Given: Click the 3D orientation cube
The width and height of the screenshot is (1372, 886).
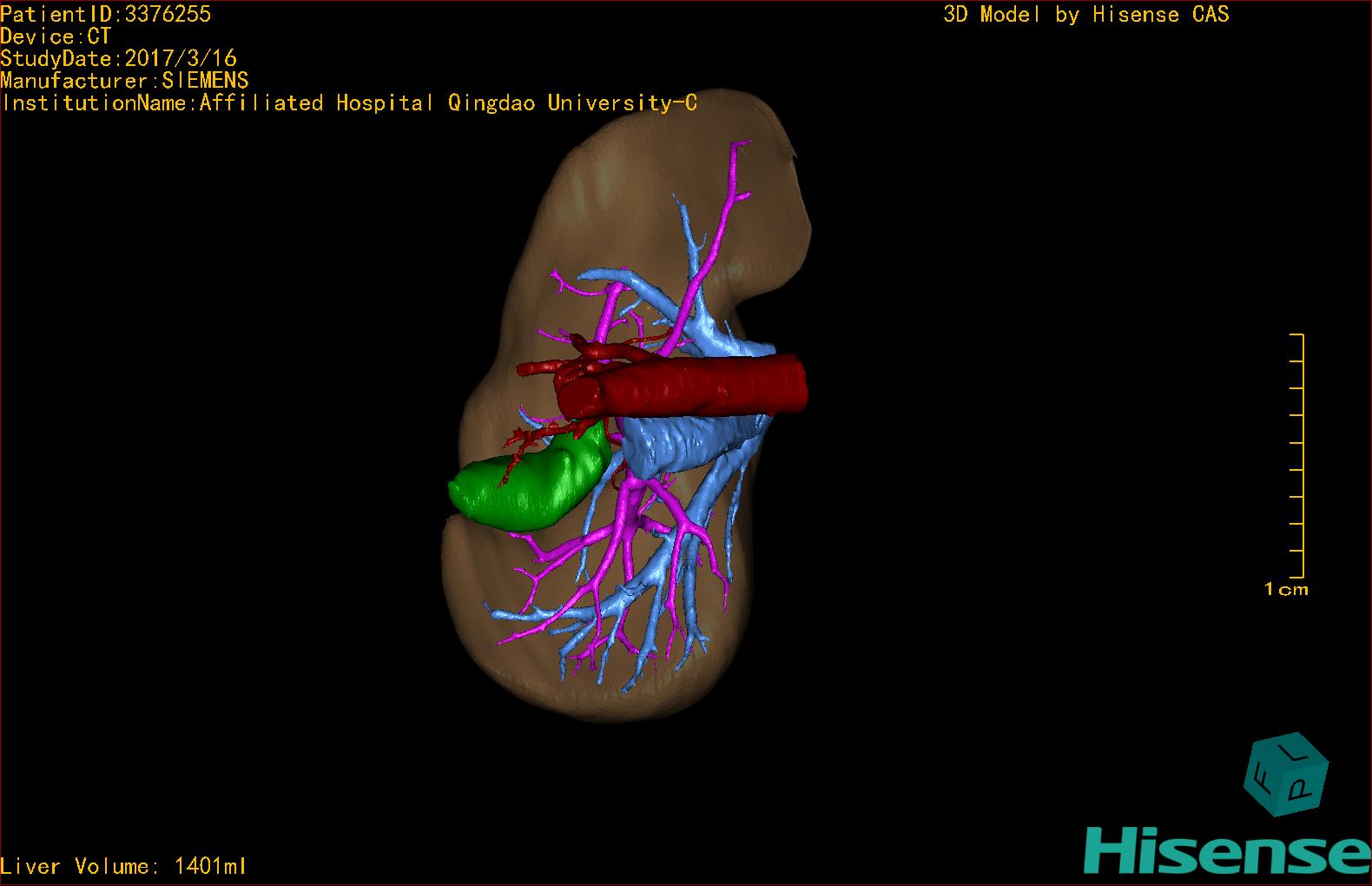Looking at the screenshot, I should (1287, 776).
